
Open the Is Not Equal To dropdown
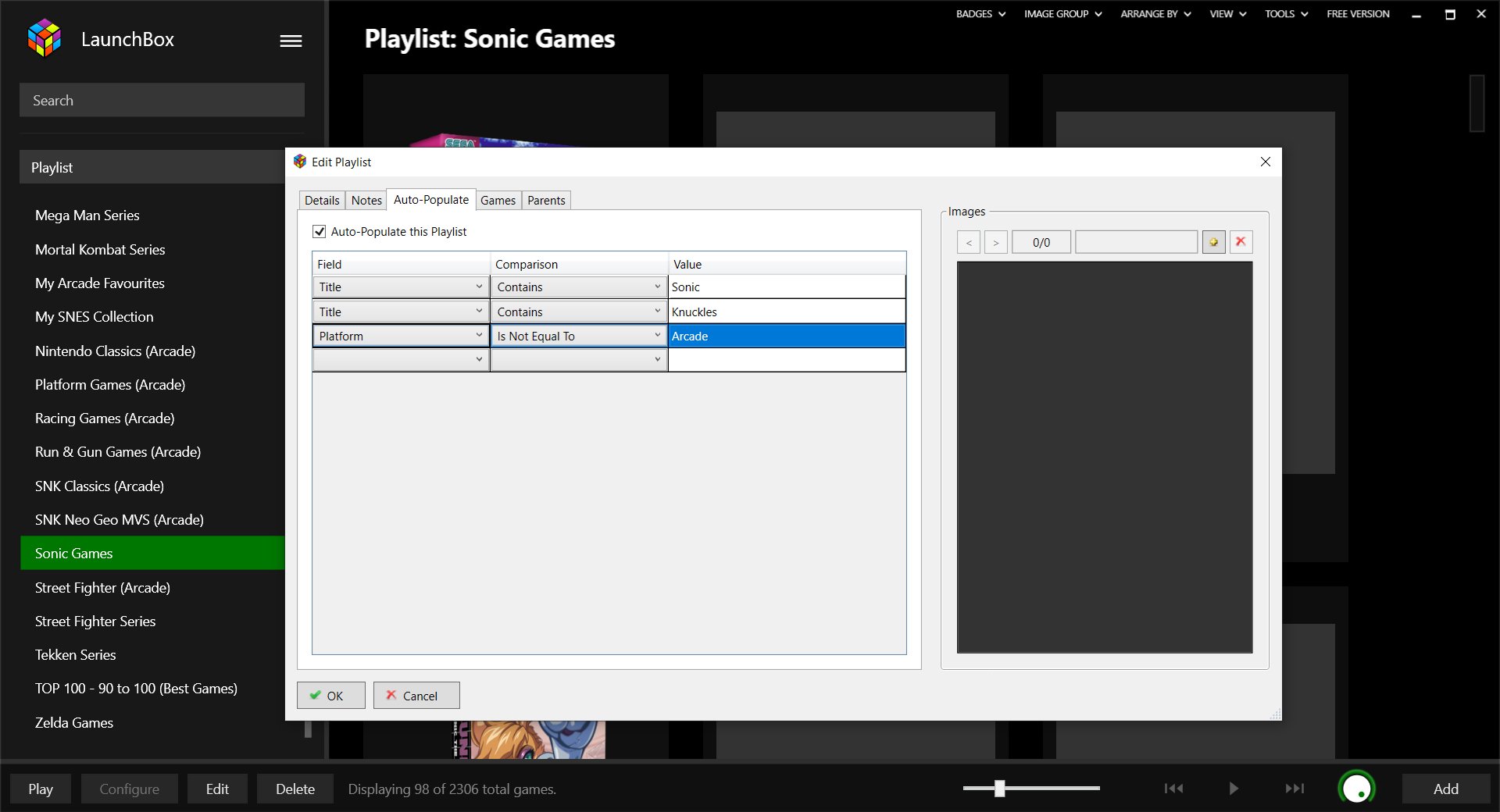pyautogui.click(x=578, y=336)
